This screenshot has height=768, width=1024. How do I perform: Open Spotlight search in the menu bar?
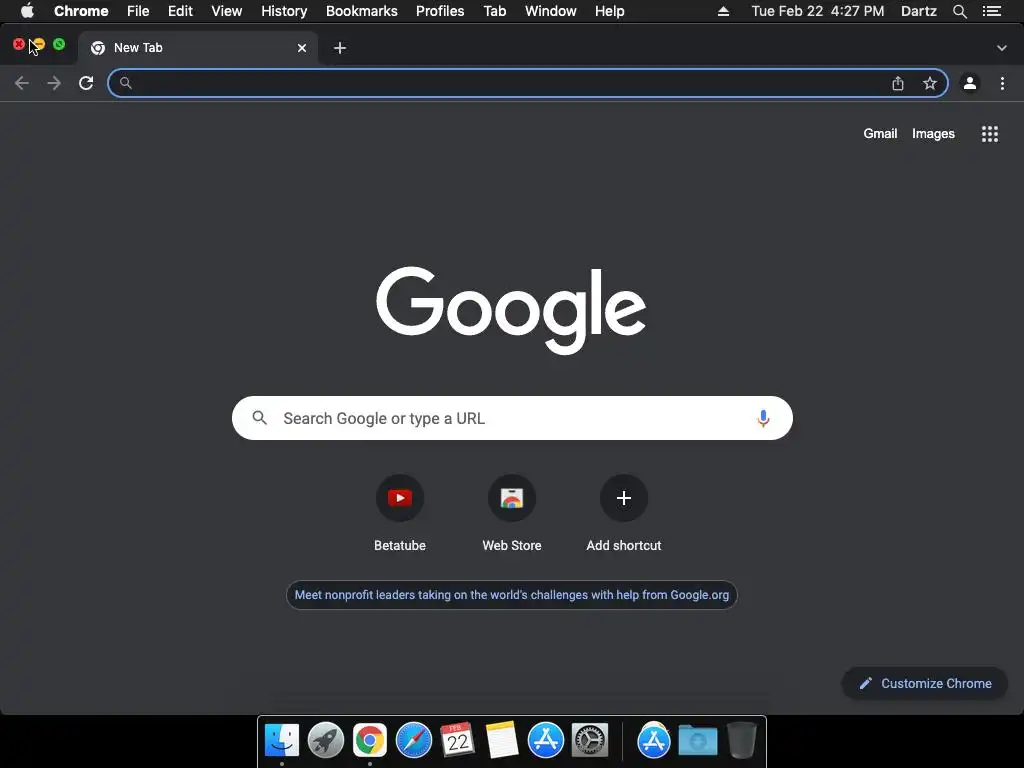(x=959, y=11)
